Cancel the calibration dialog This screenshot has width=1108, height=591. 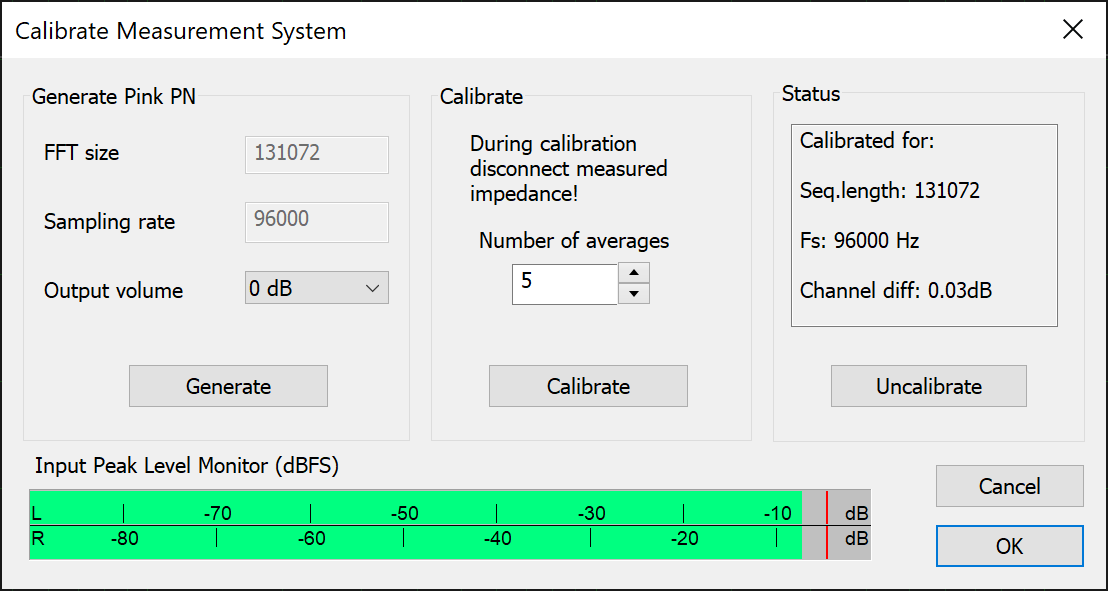[x=1009, y=486]
